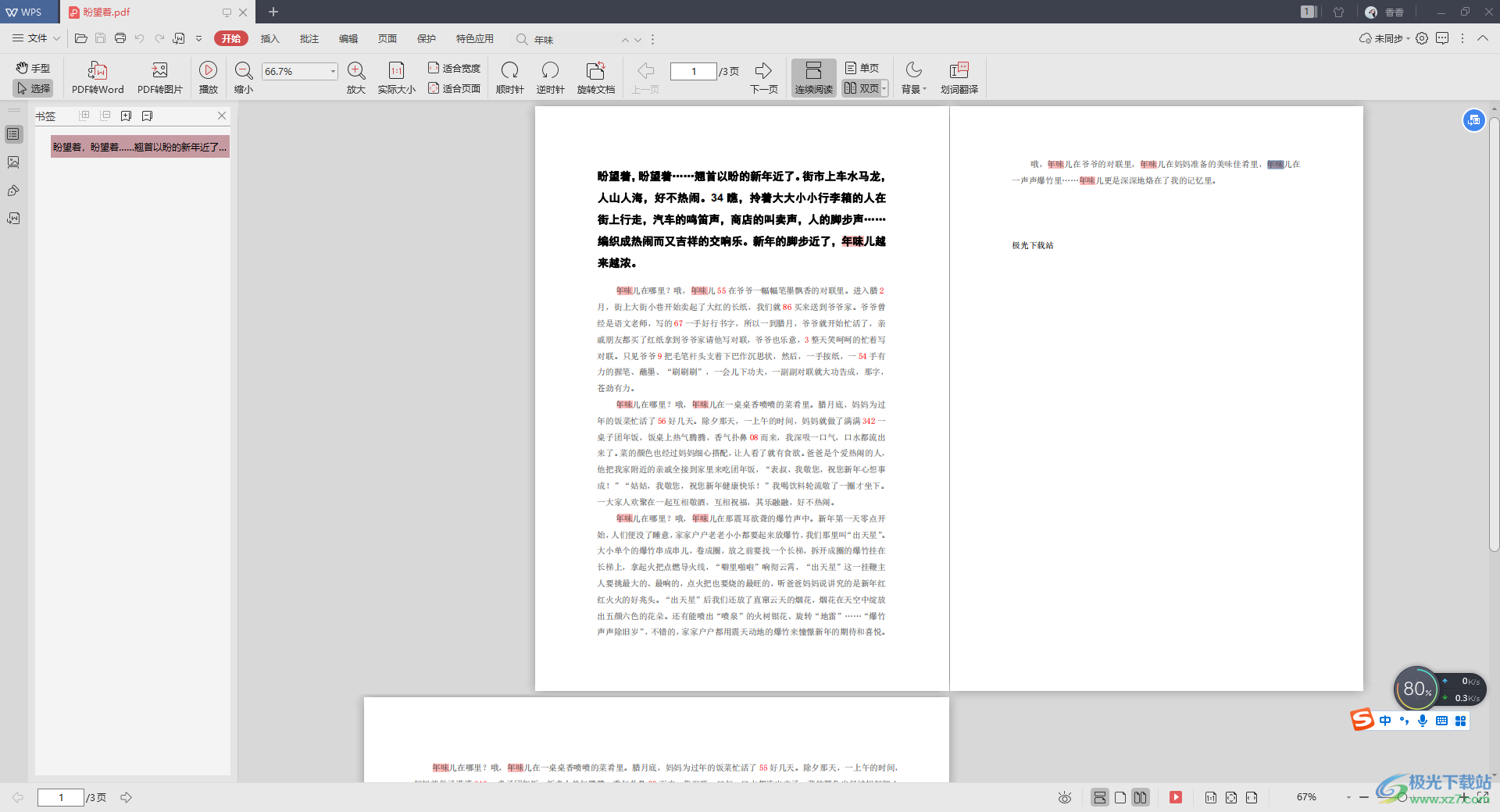This screenshot has height=812, width=1500.
Task: Fit page to width (适合宽度)
Action: tap(454, 68)
